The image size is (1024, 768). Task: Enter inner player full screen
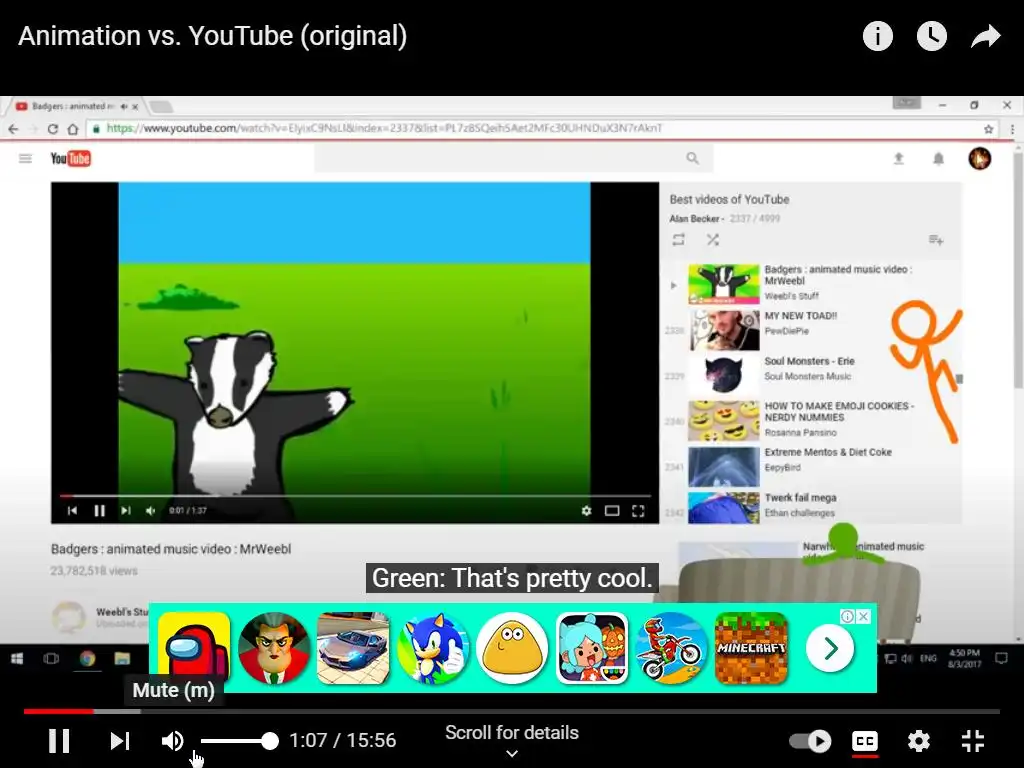(638, 510)
